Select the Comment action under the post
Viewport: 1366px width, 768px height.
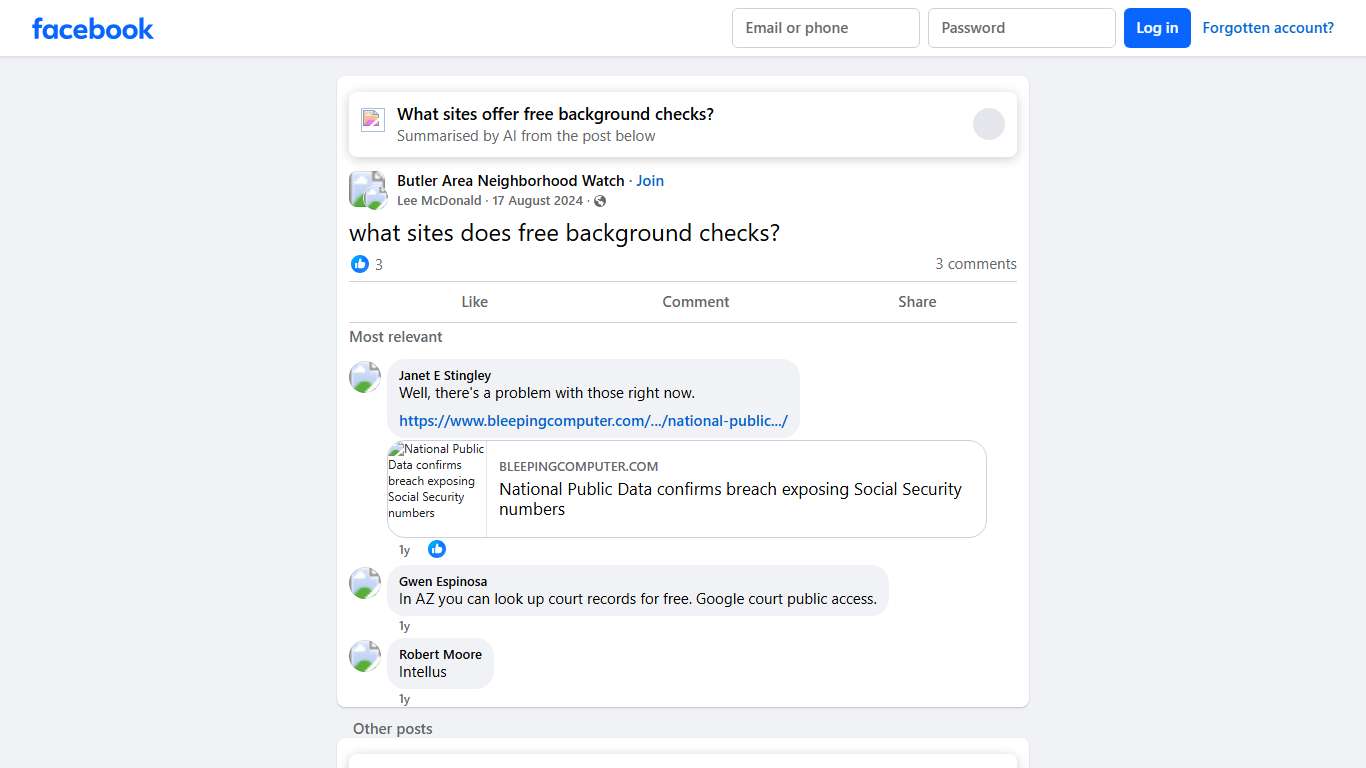click(x=695, y=301)
